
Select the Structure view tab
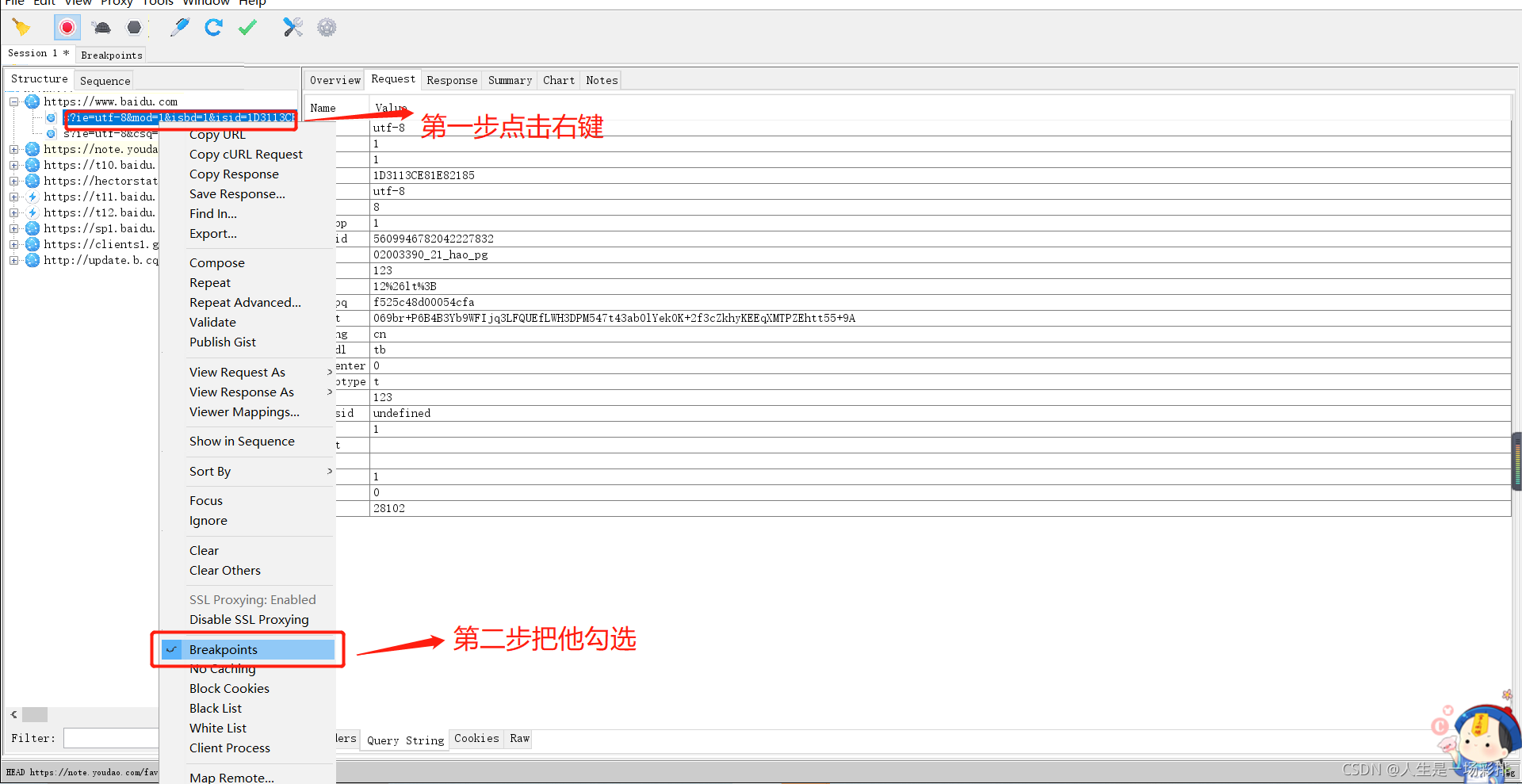click(x=39, y=78)
